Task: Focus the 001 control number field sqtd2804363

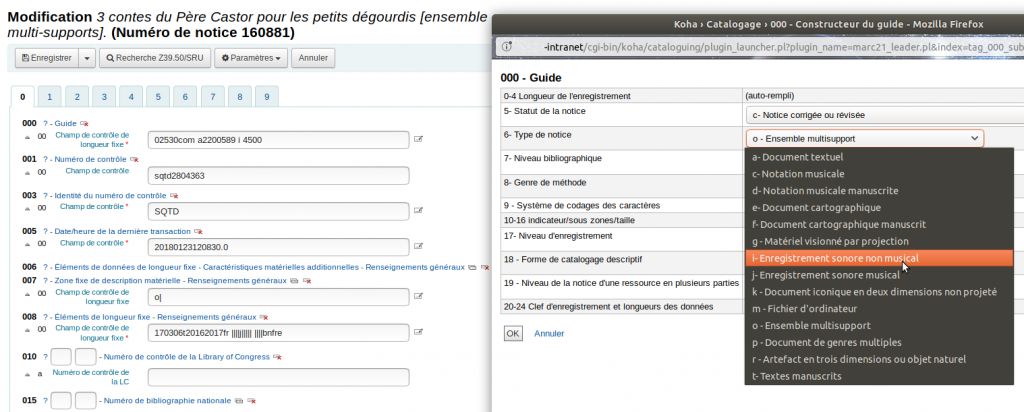Action: (279, 176)
